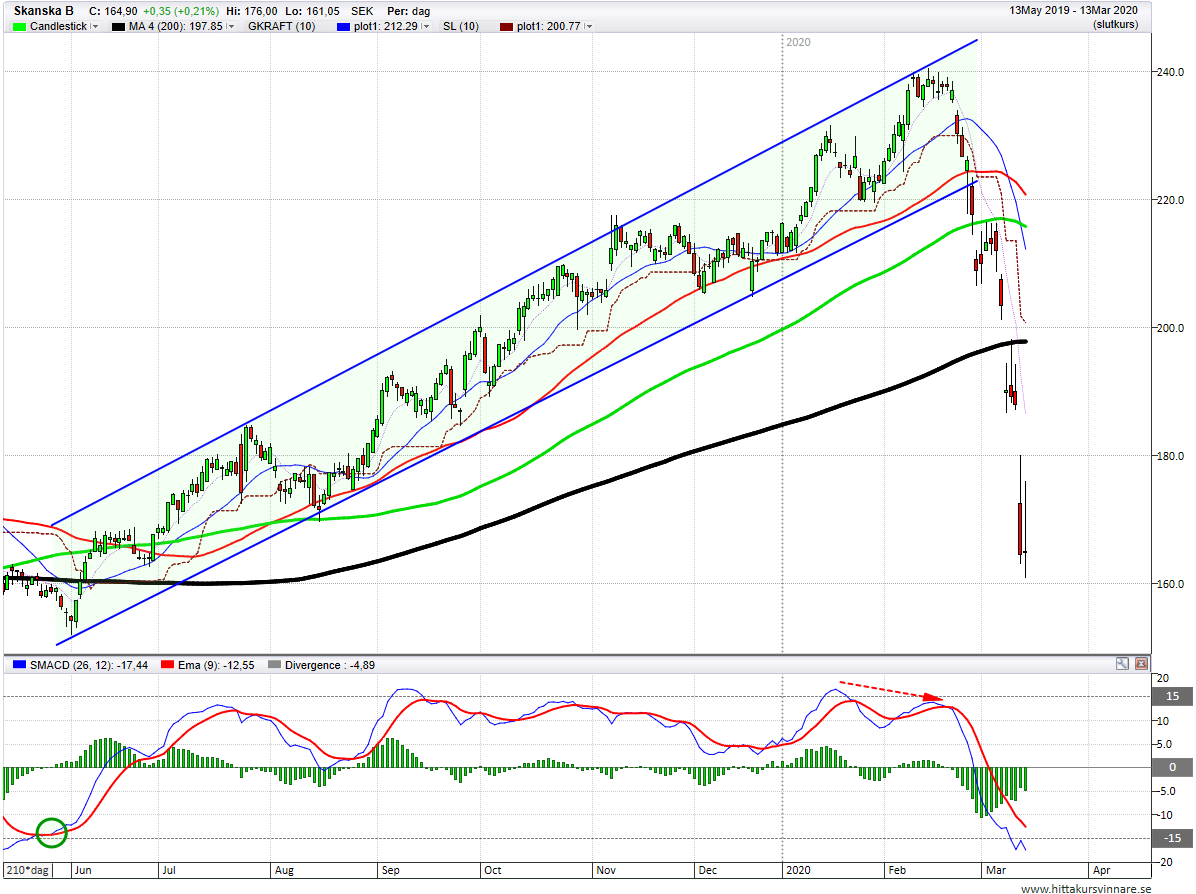
Task: Click the Ema (9): -12,55 label
Action: tap(216, 665)
